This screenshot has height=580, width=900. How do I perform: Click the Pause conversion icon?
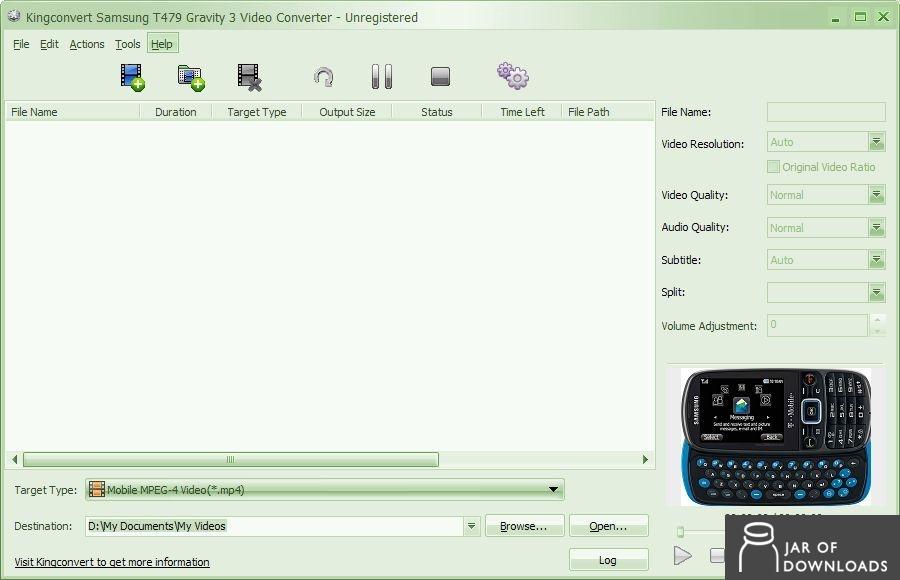click(x=382, y=76)
